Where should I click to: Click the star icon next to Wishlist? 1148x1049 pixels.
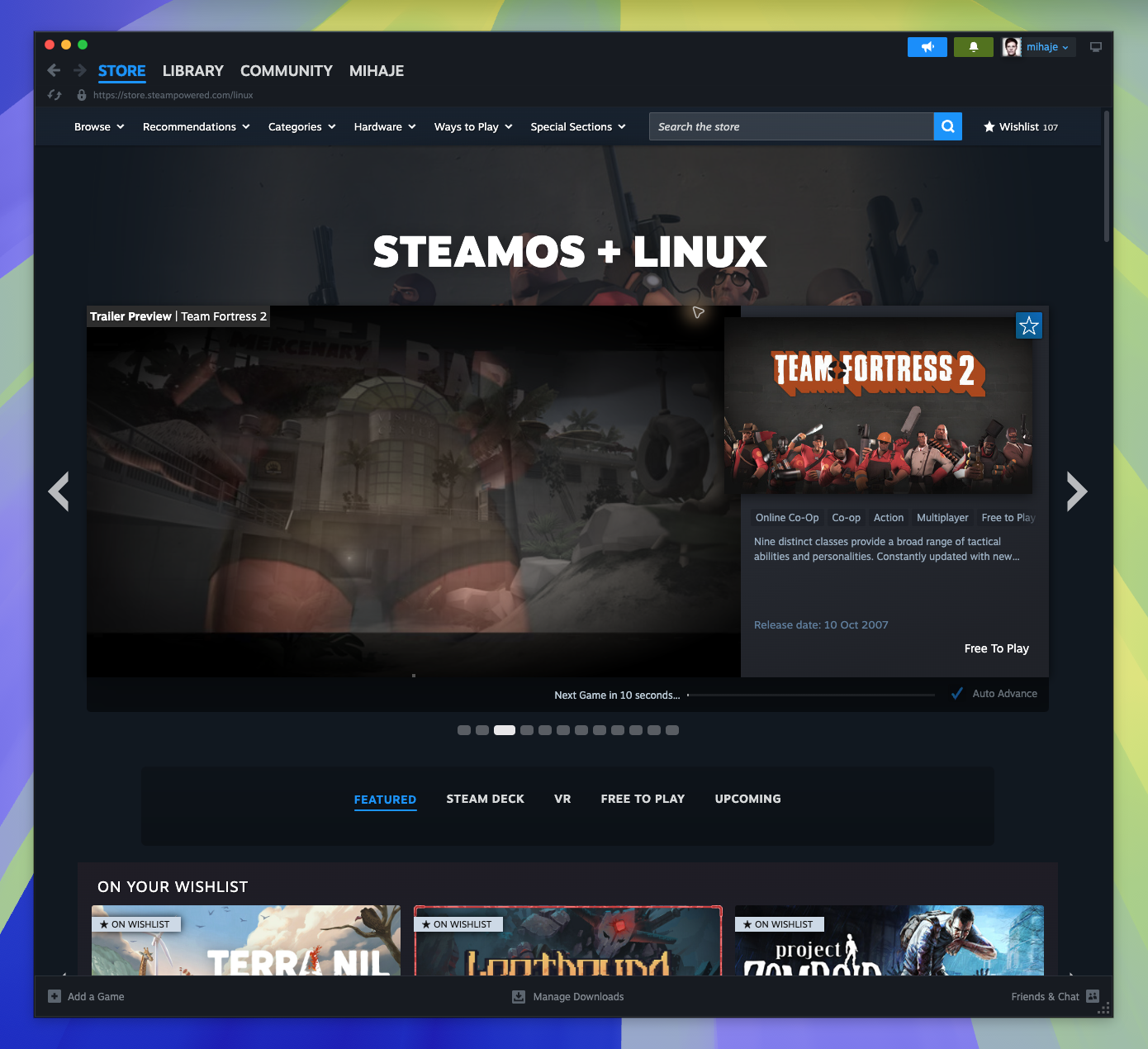pos(989,126)
